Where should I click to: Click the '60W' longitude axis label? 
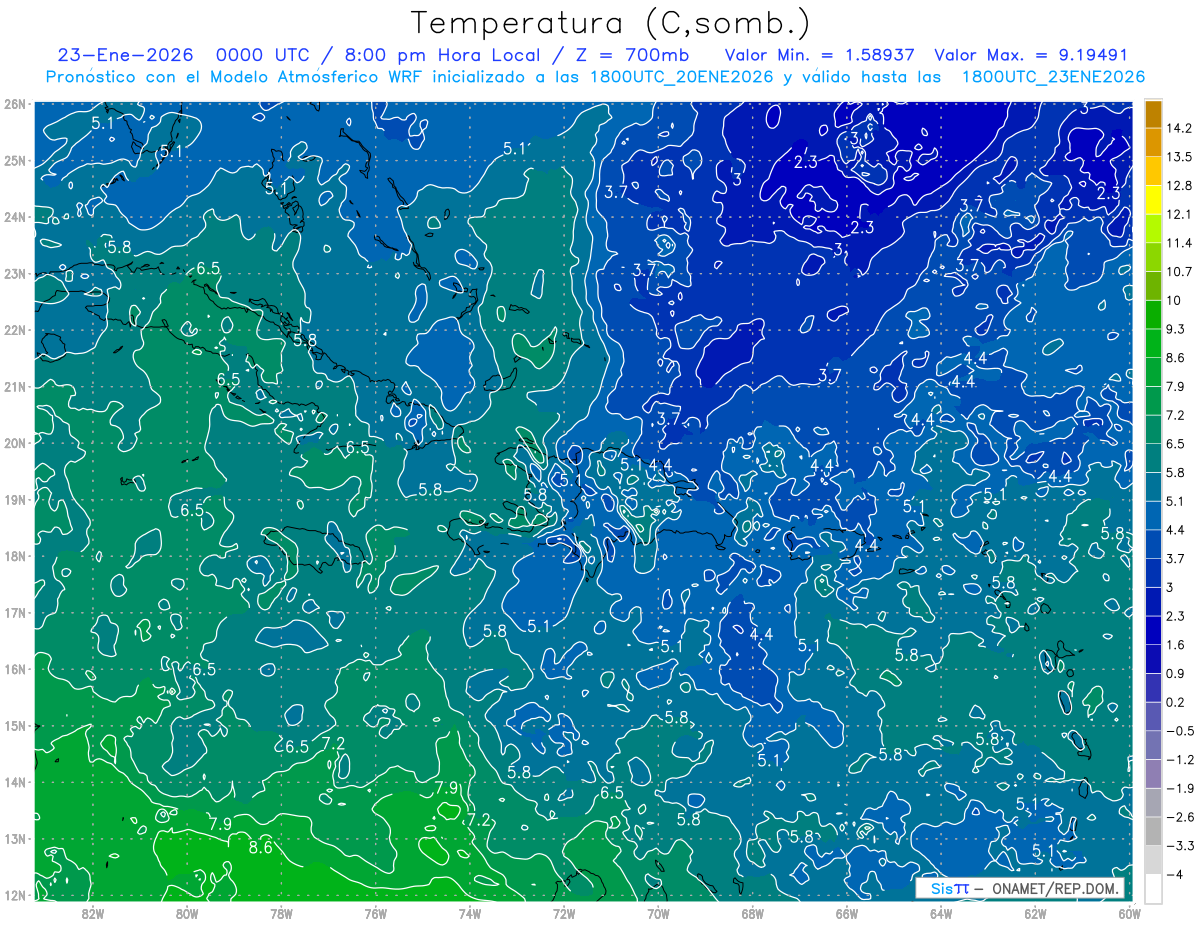click(1129, 913)
